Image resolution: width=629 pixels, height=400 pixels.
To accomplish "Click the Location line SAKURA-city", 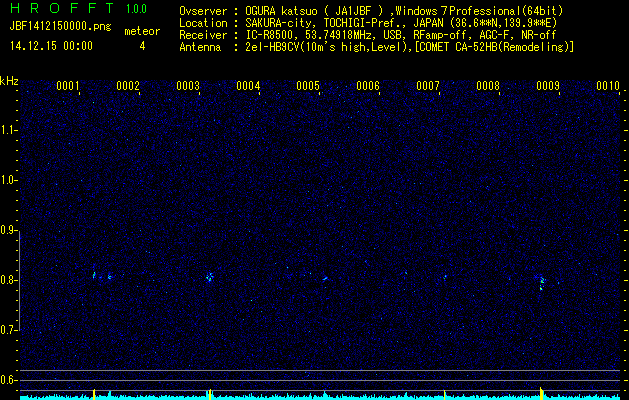I will point(368,23).
